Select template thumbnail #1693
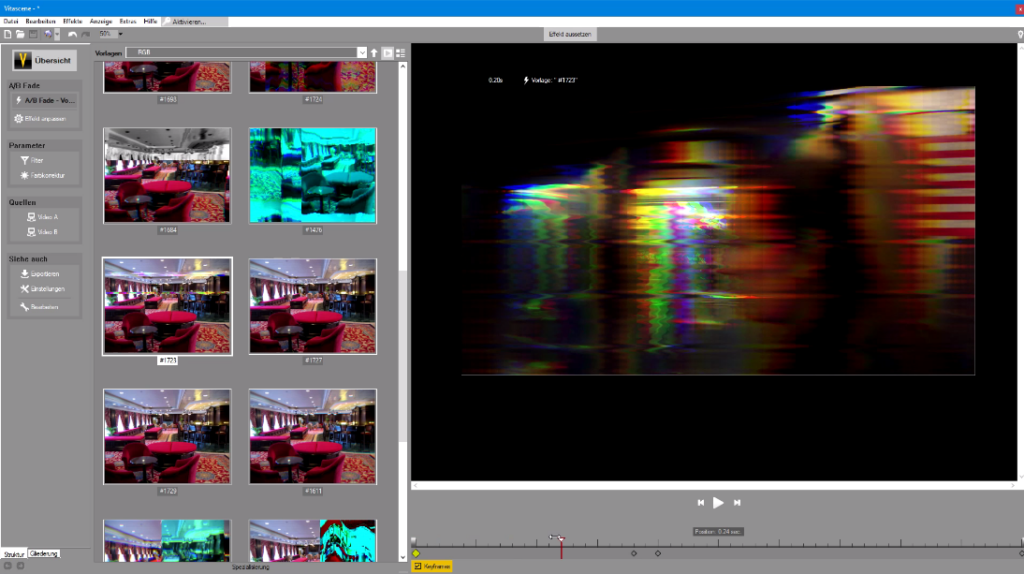 (x=167, y=77)
